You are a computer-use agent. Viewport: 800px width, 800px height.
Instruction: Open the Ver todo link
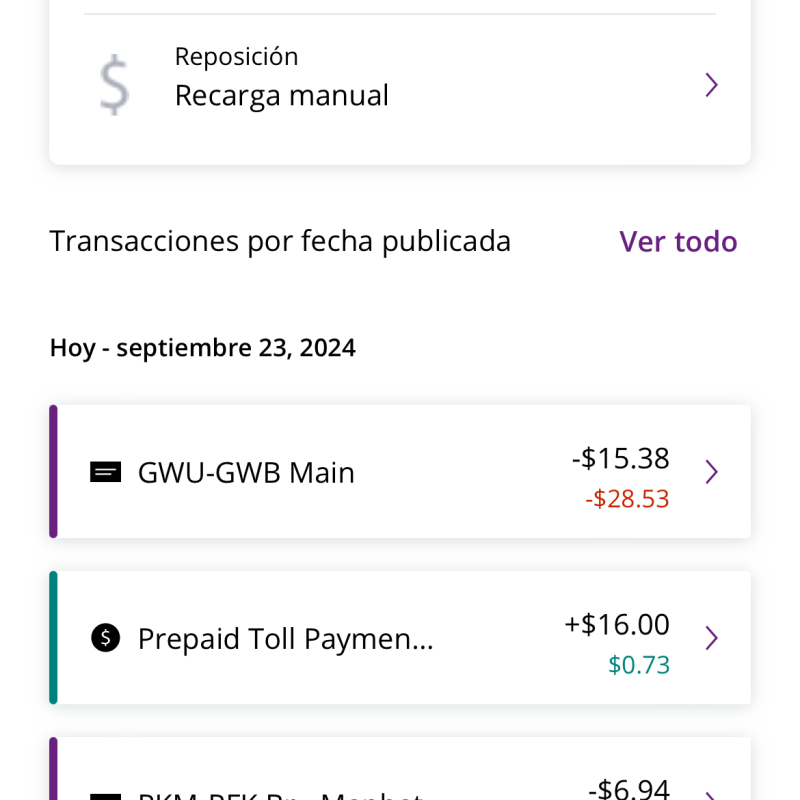[678, 241]
